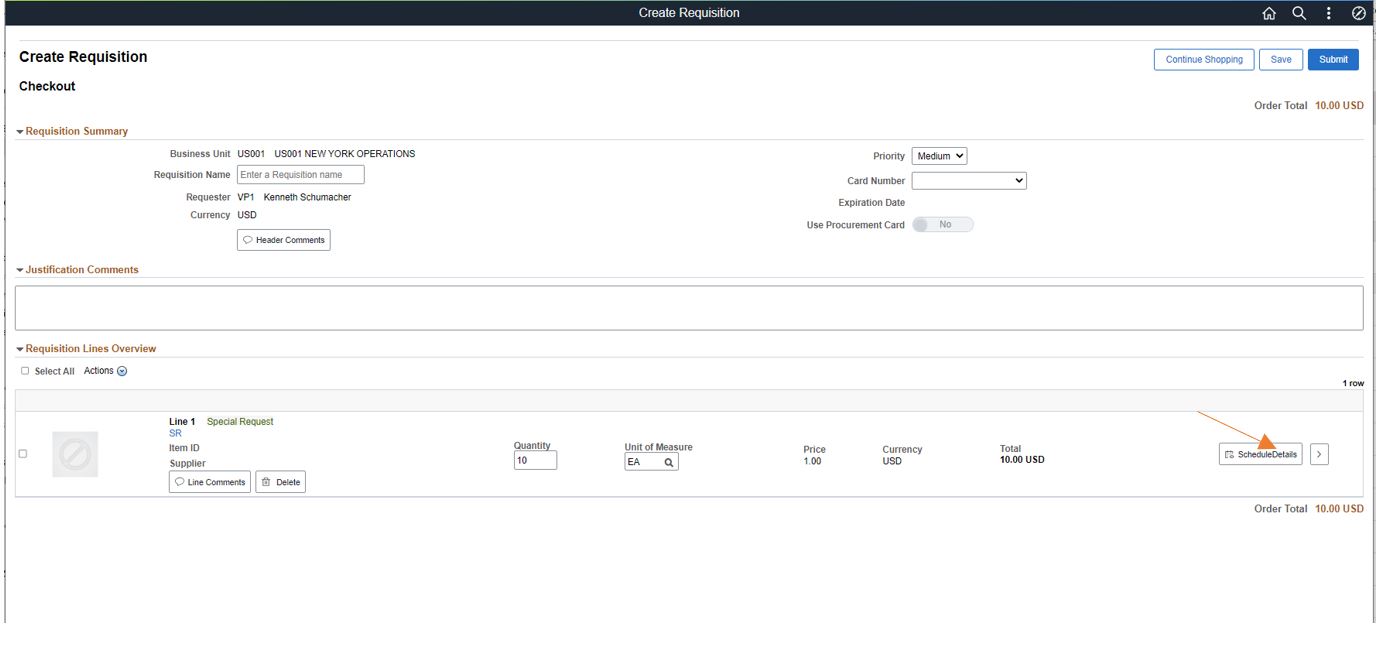Click the trash icon to delete line 1
The height and width of the screenshot is (653, 1380).
click(265, 481)
